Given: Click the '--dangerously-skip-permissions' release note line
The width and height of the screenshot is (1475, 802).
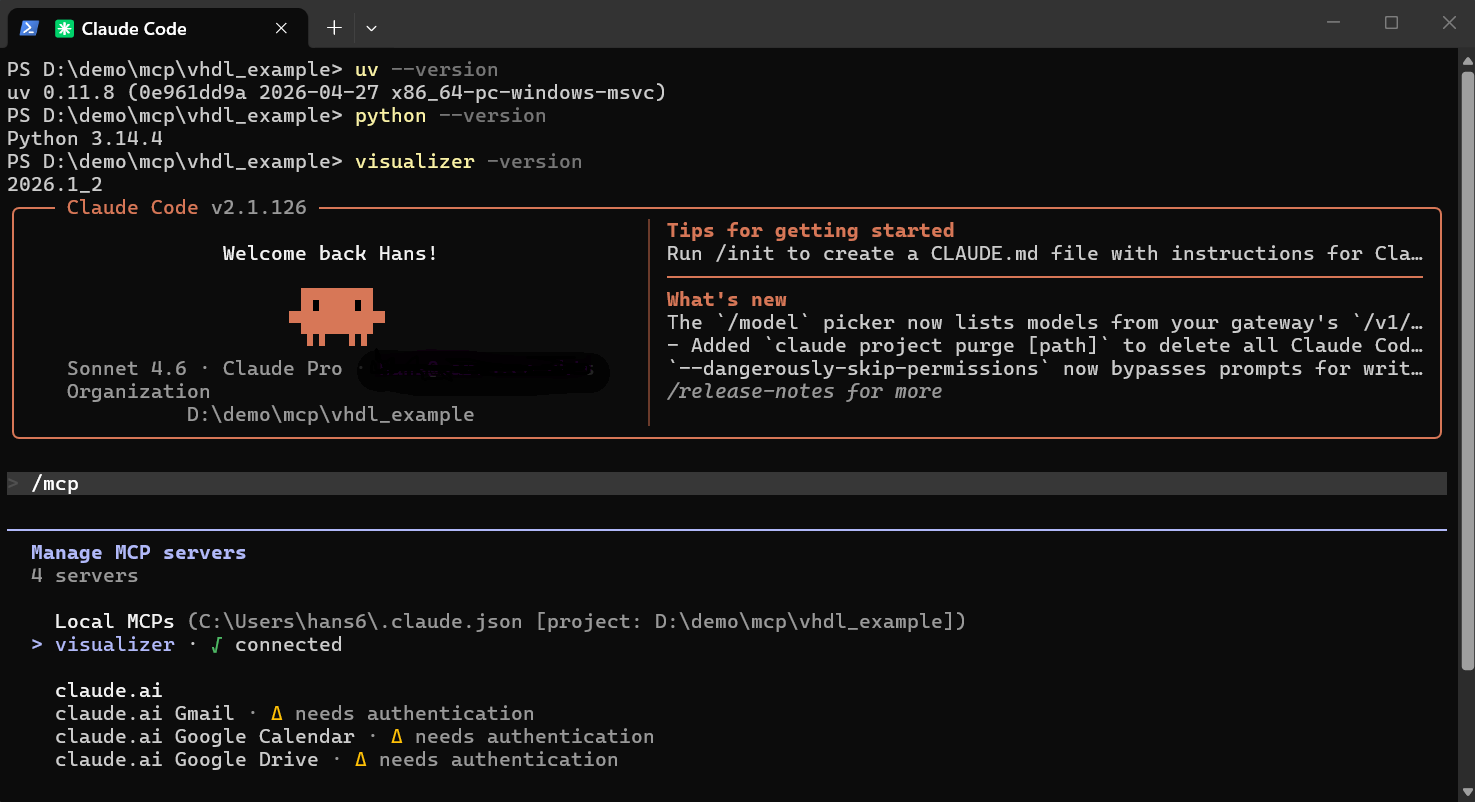Looking at the screenshot, I should (1045, 368).
